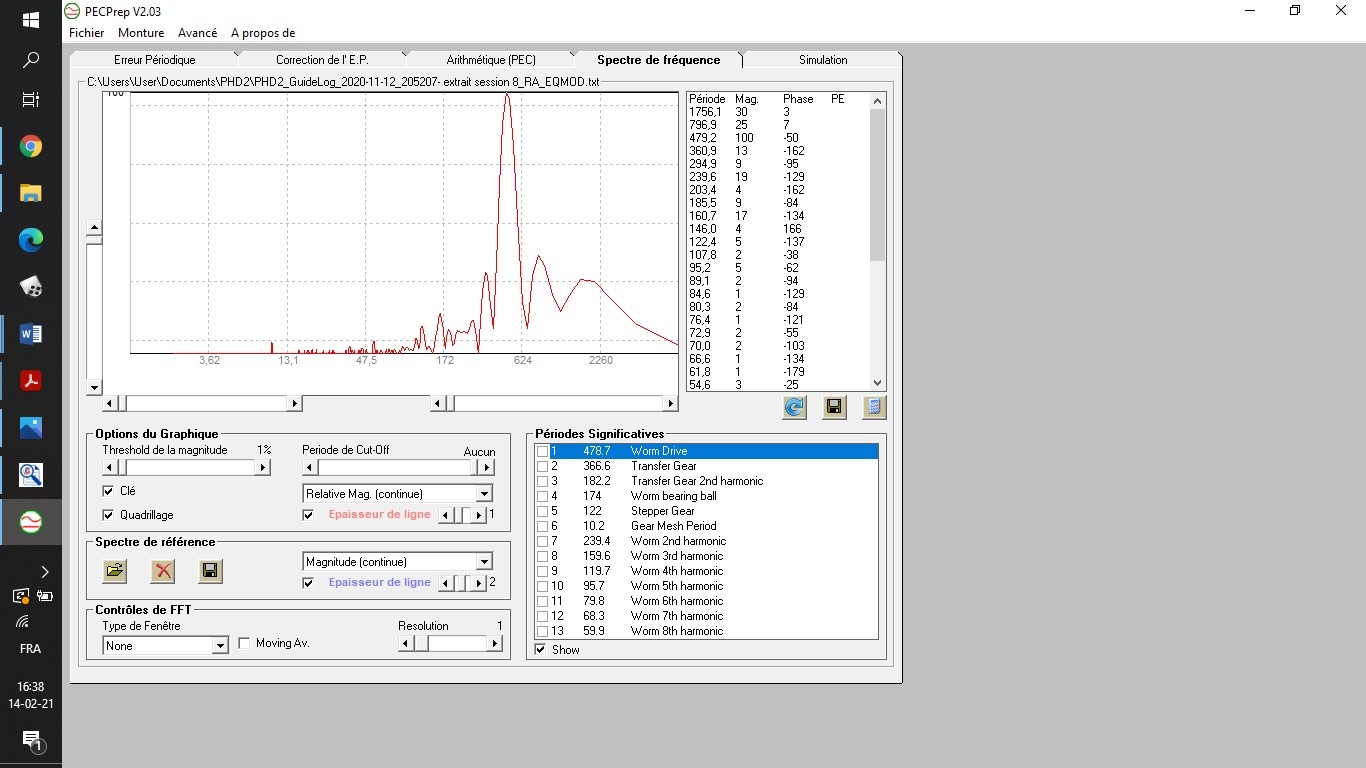Click the save floppy icon under the period table

(834, 407)
